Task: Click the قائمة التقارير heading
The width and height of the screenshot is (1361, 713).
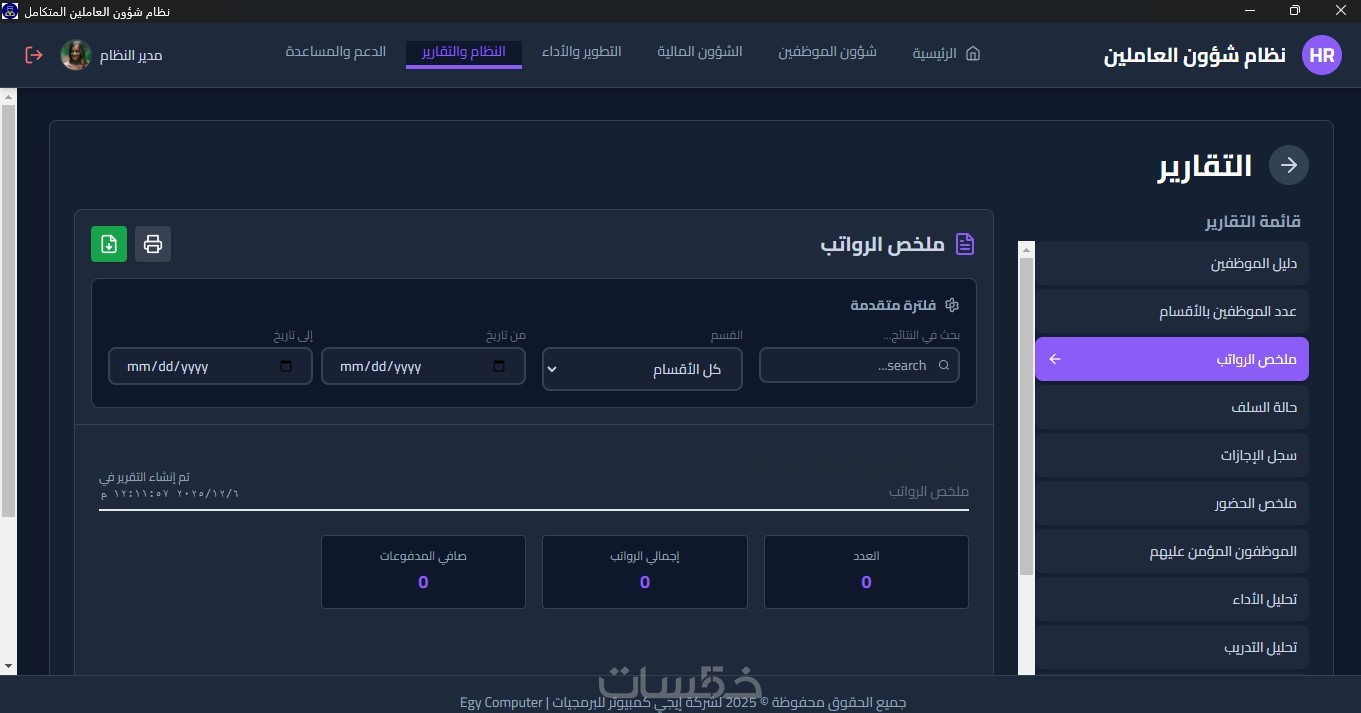Action: (x=1253, y=222)
